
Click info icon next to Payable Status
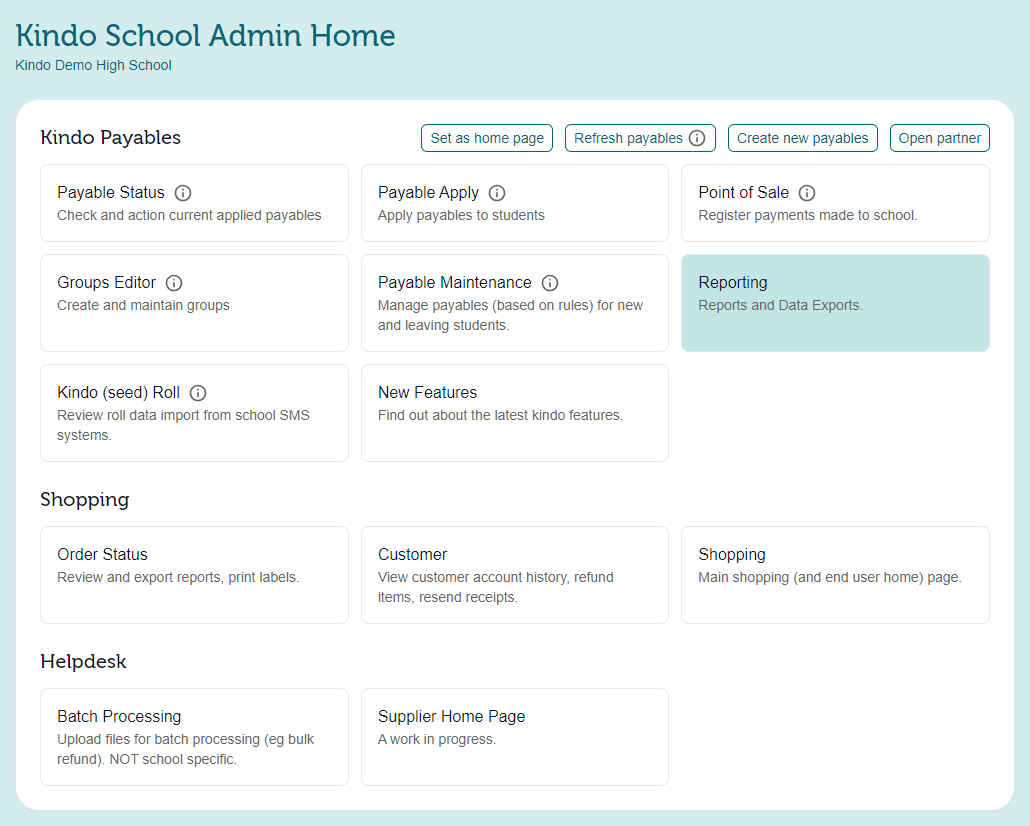tap(183, 193)
